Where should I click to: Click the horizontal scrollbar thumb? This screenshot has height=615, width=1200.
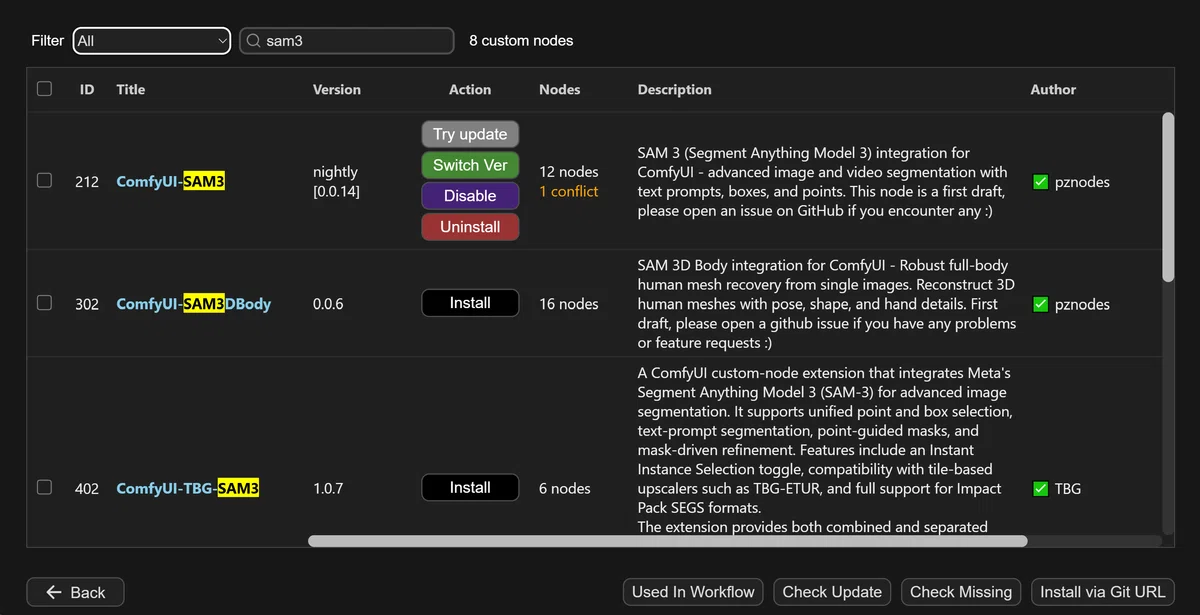667,541
